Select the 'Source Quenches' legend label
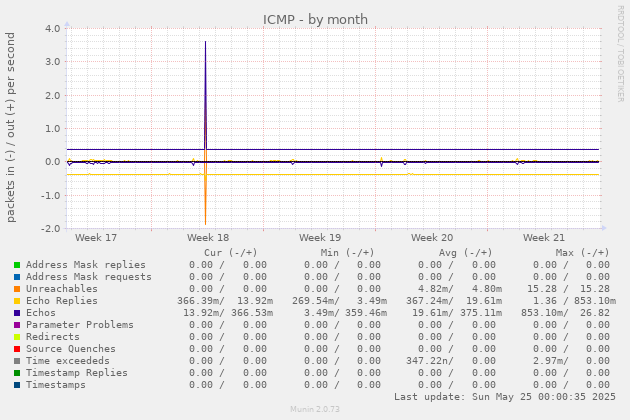The width and height of the screenshot is (630, 420). (71, 349)
